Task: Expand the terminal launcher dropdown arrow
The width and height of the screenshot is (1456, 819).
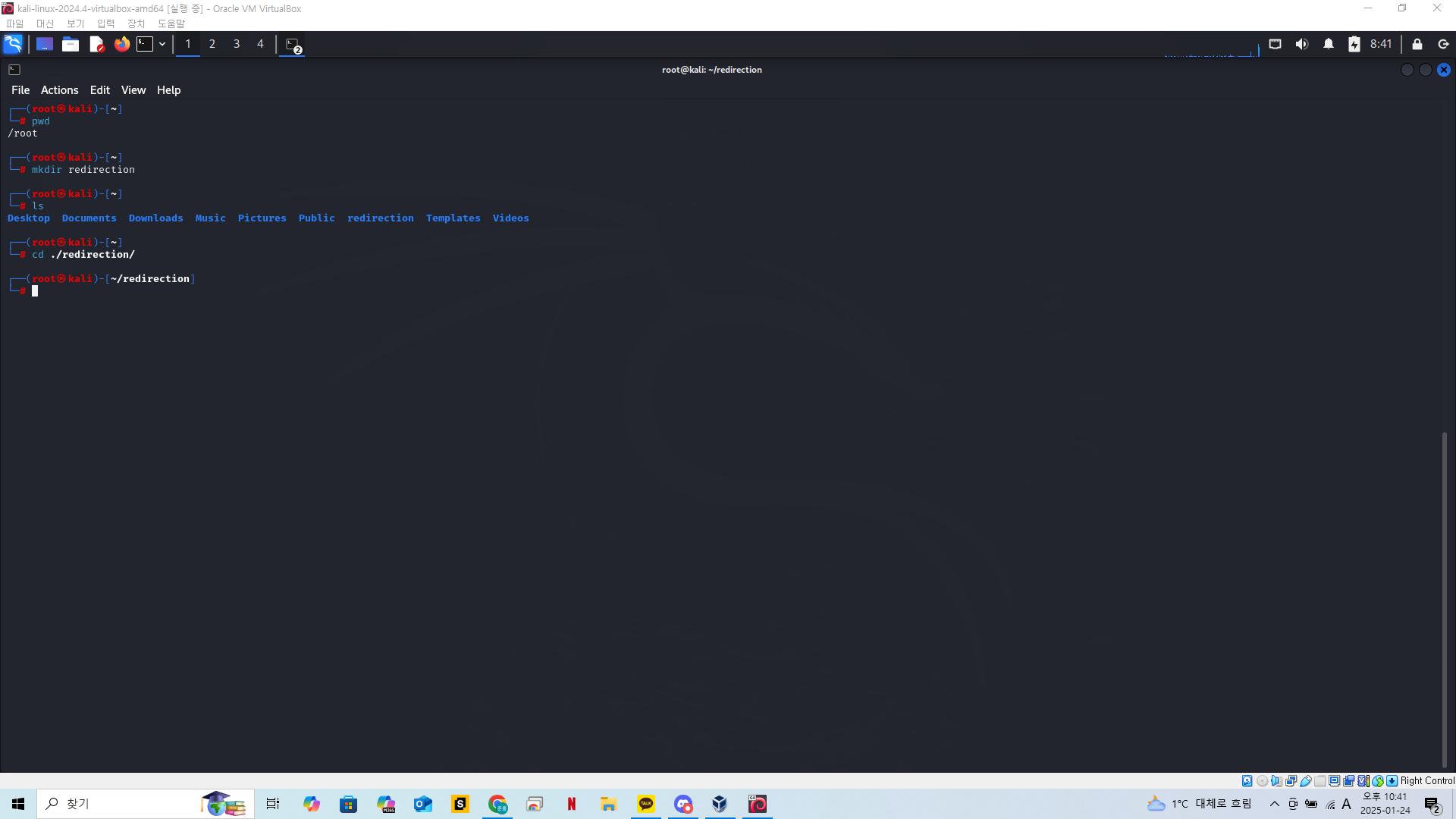Action: tap(162, 44)
